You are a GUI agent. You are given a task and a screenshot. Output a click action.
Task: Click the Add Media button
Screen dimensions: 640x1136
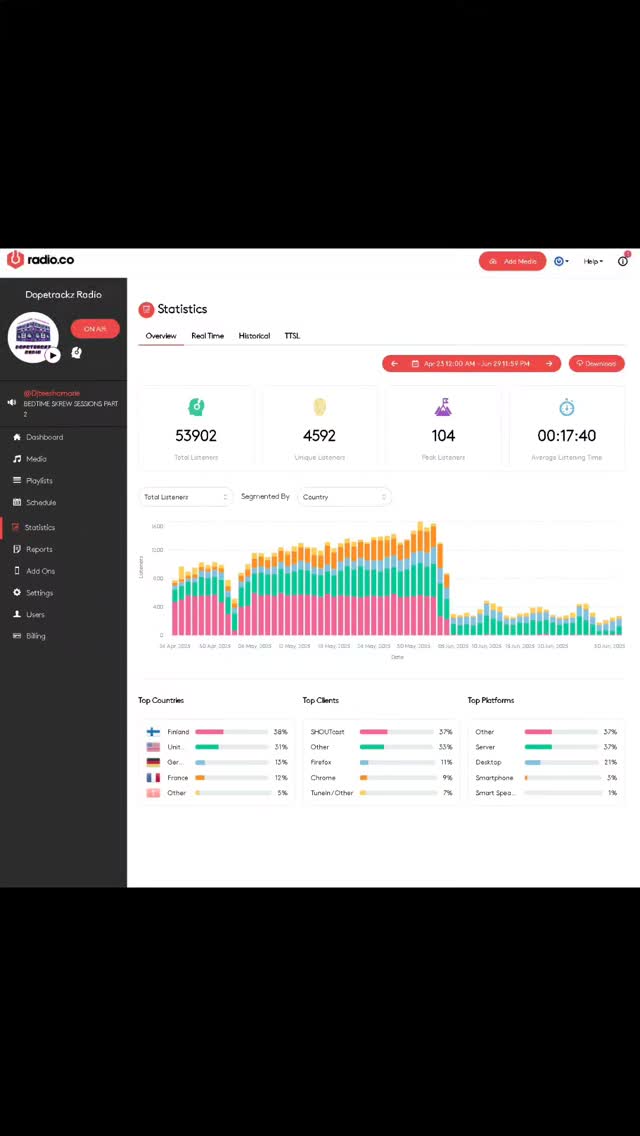pos(512,261)
